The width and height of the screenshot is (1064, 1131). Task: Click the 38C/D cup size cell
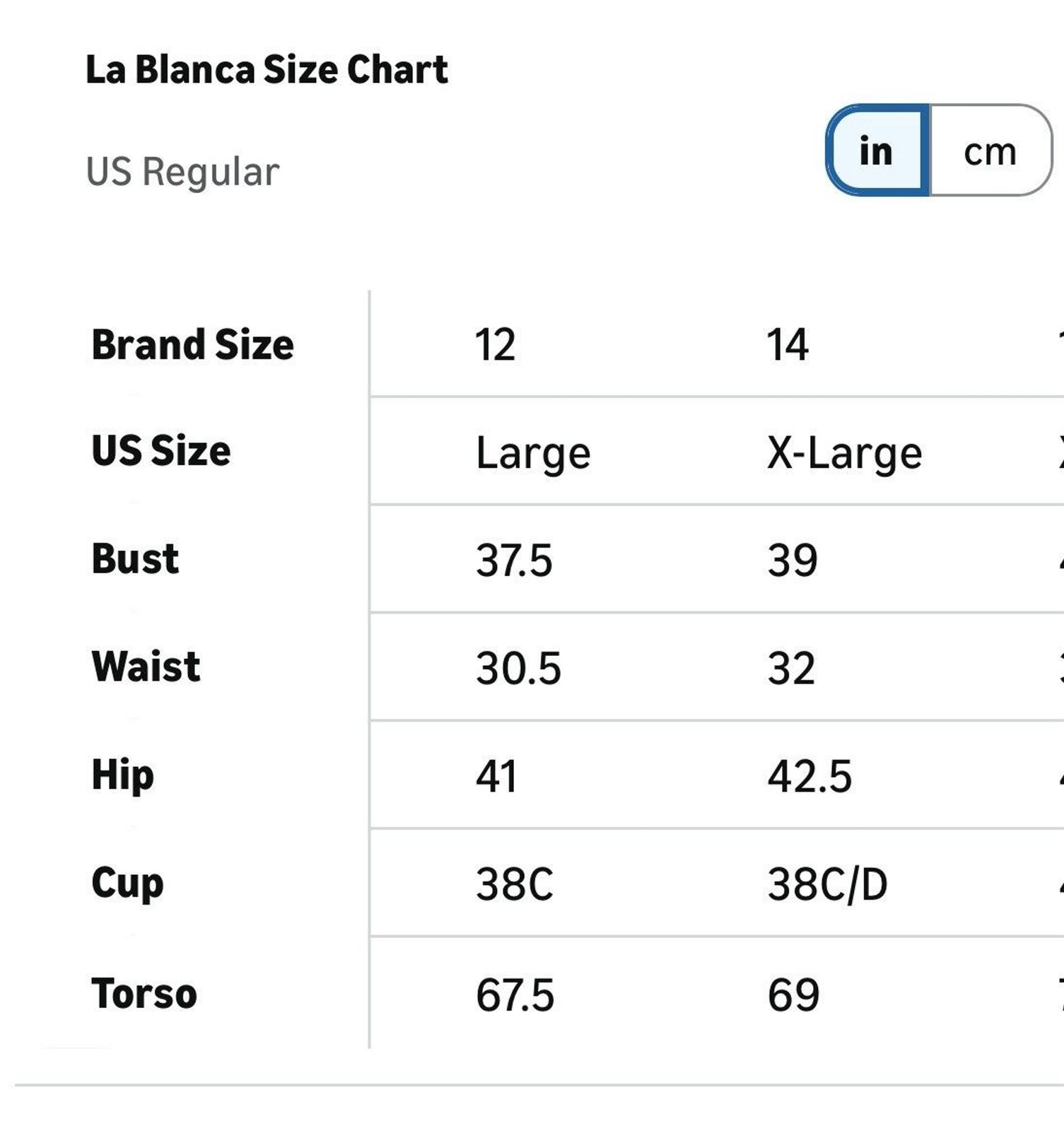coord(828,884)
